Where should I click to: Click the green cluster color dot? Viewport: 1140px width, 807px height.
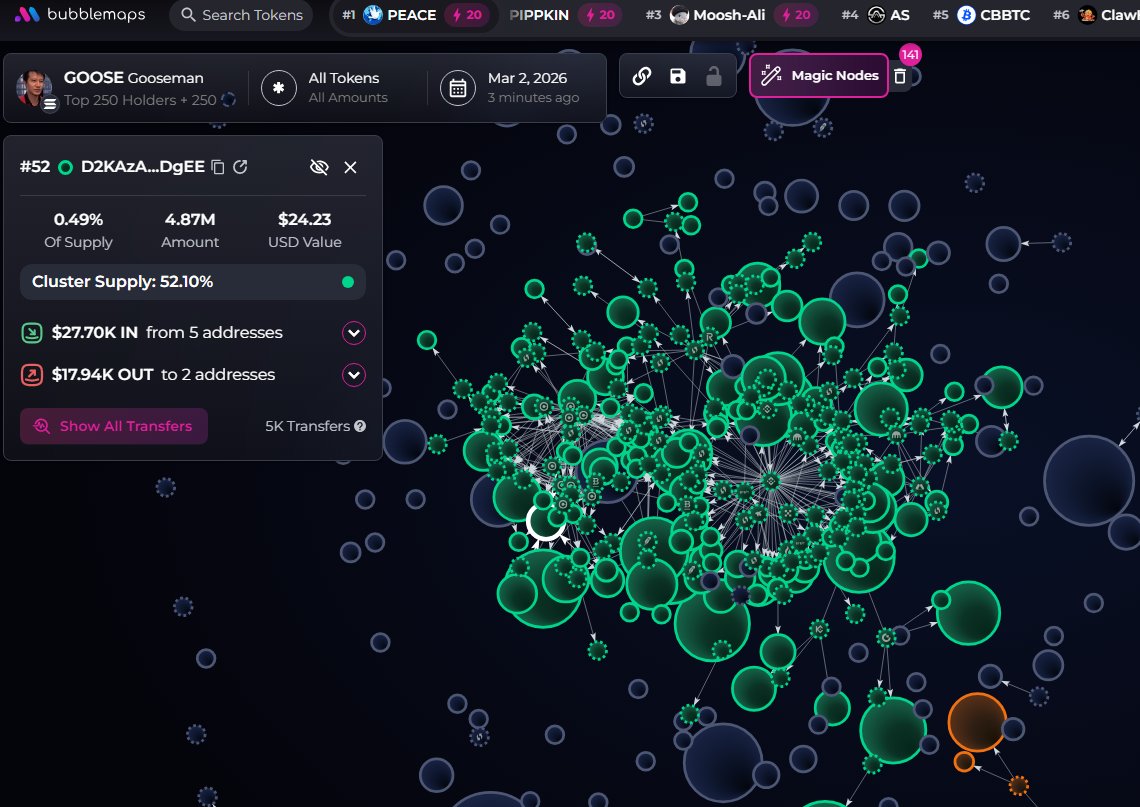click(348, 282)
